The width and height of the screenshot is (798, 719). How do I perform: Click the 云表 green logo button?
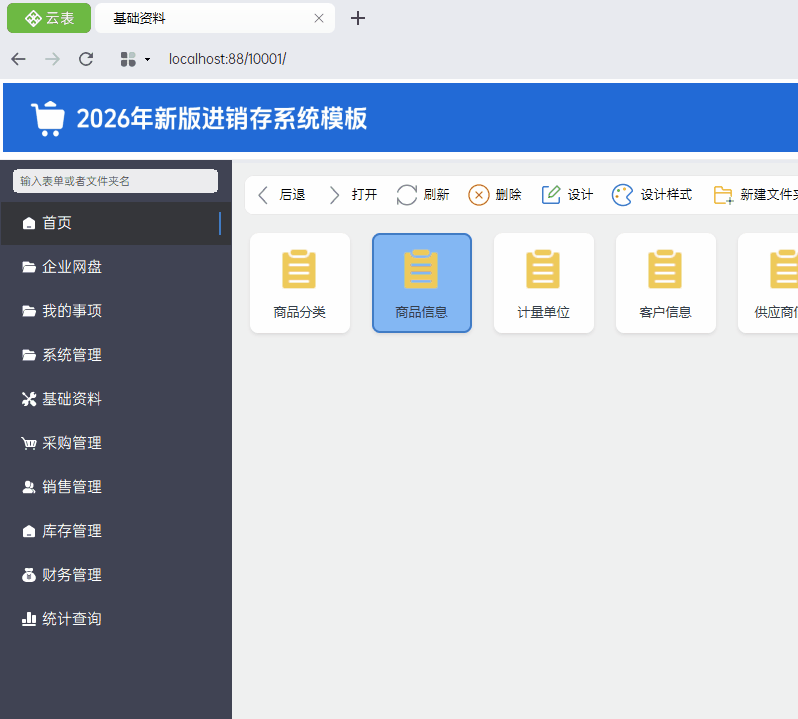pos(49,18)
